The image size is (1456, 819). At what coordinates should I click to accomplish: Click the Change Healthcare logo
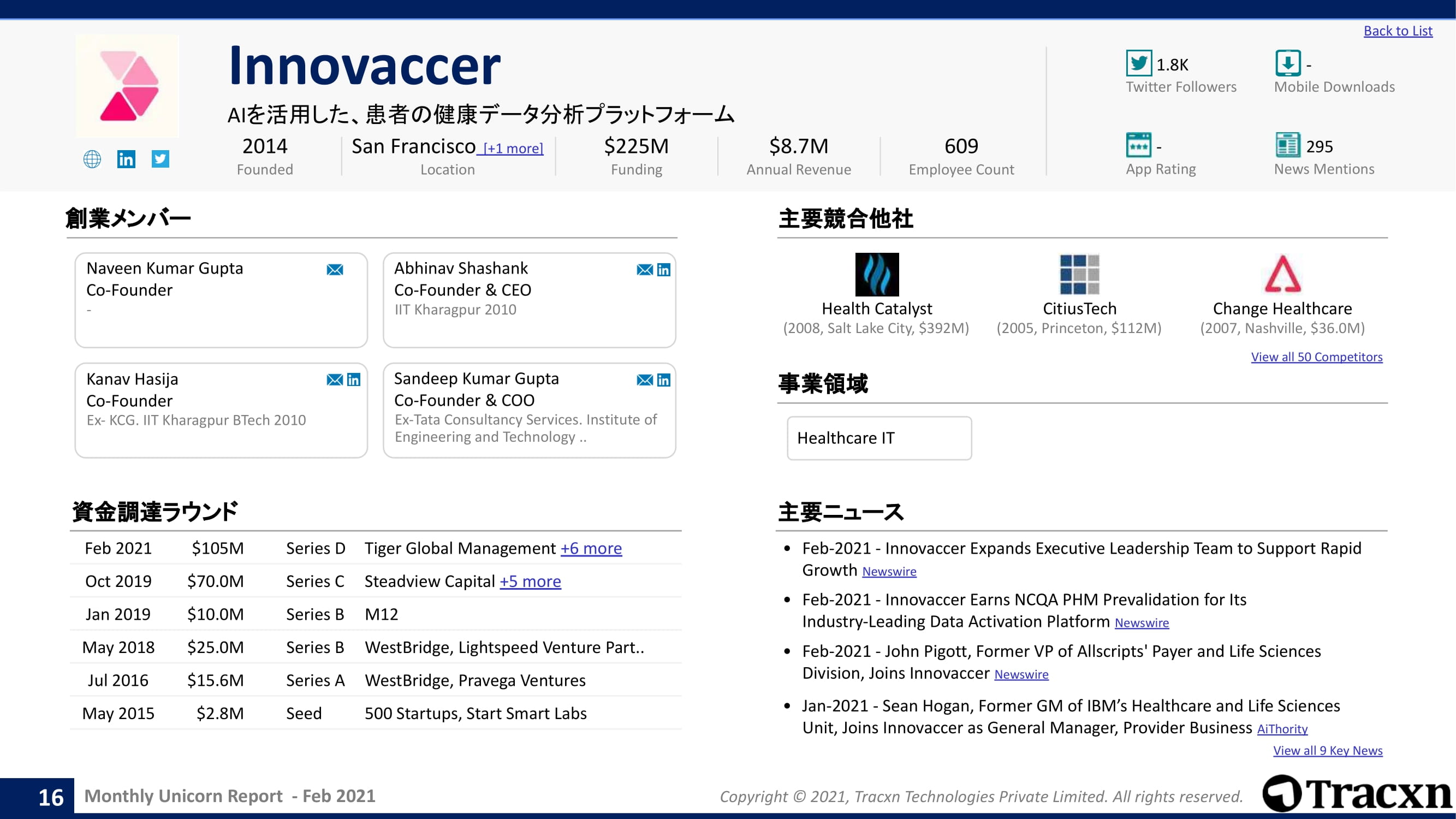pos(1282,274)
